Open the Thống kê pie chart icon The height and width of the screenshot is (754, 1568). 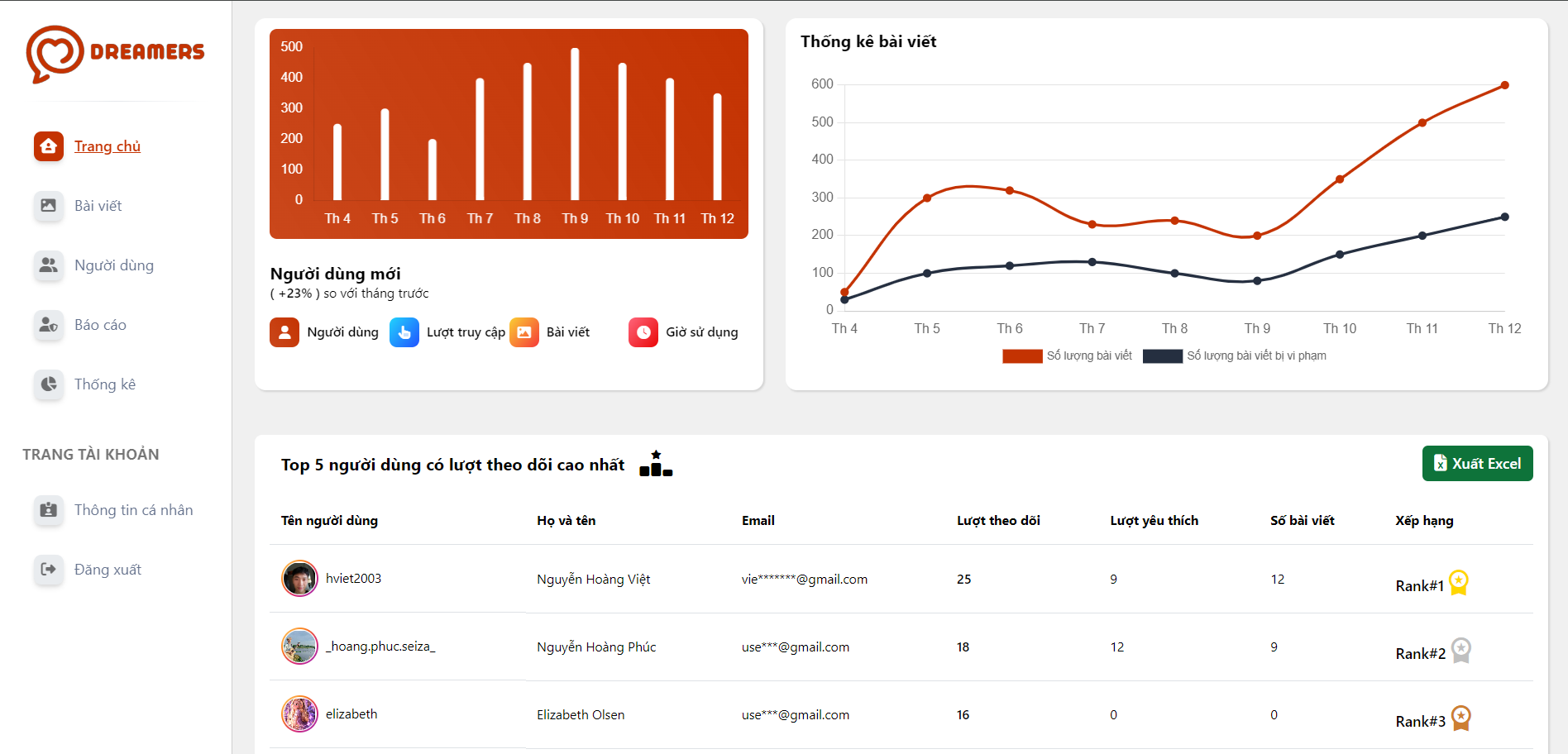(49, 384)
